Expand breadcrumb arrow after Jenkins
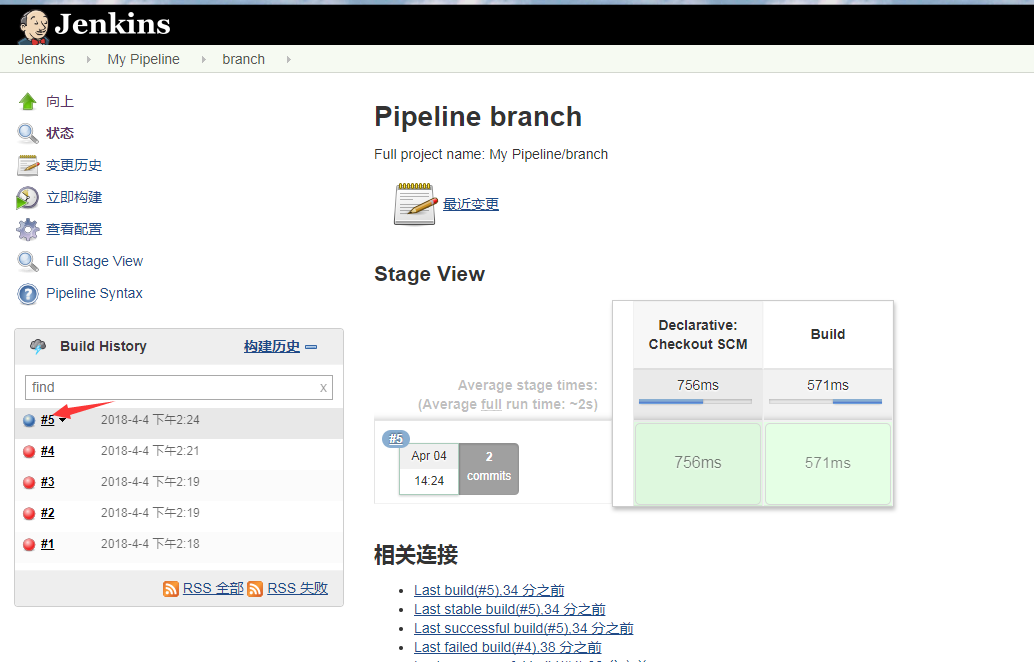 (x=88, y=59)
